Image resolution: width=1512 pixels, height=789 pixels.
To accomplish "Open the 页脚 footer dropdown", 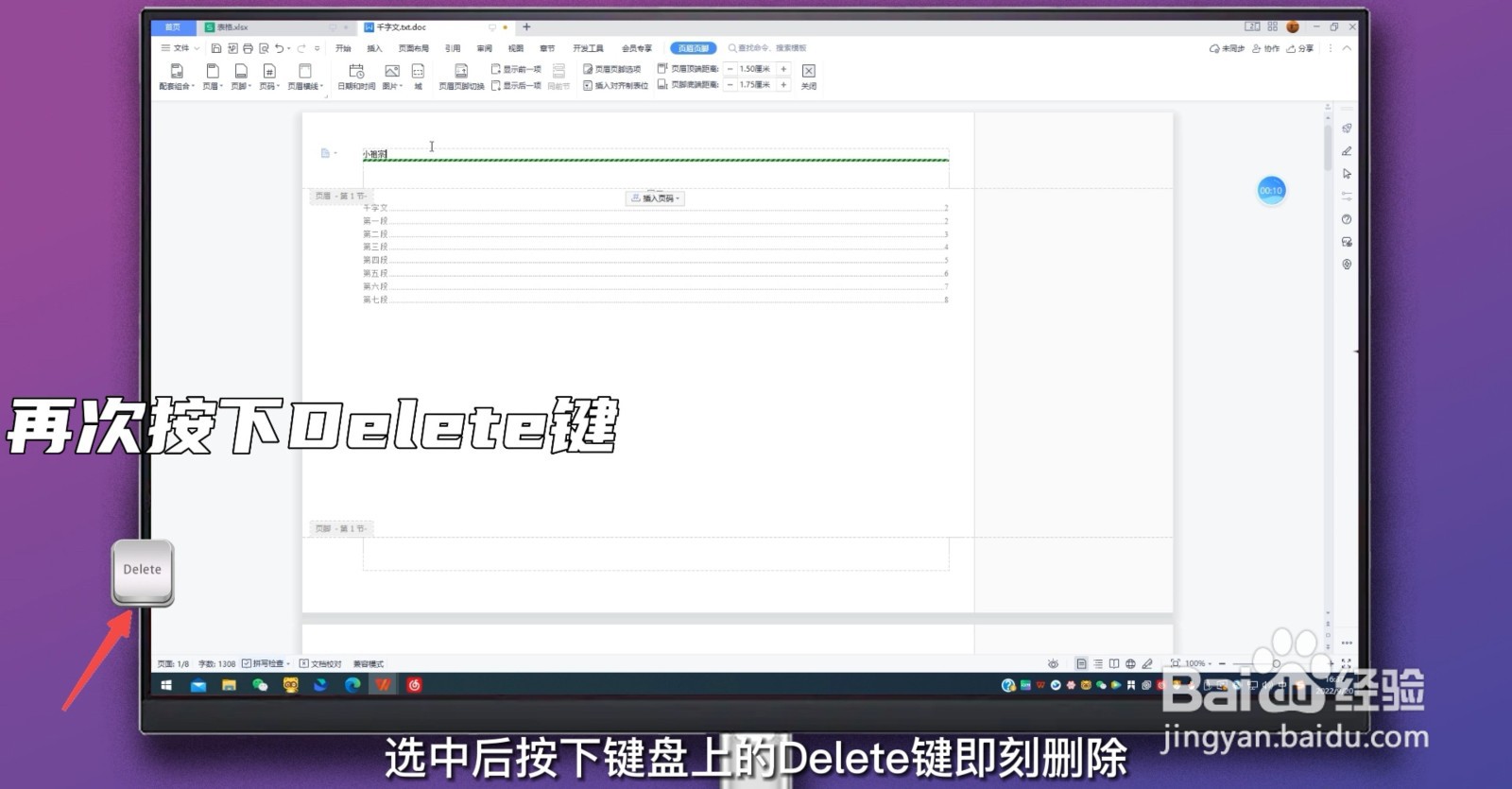I will 241,77.
